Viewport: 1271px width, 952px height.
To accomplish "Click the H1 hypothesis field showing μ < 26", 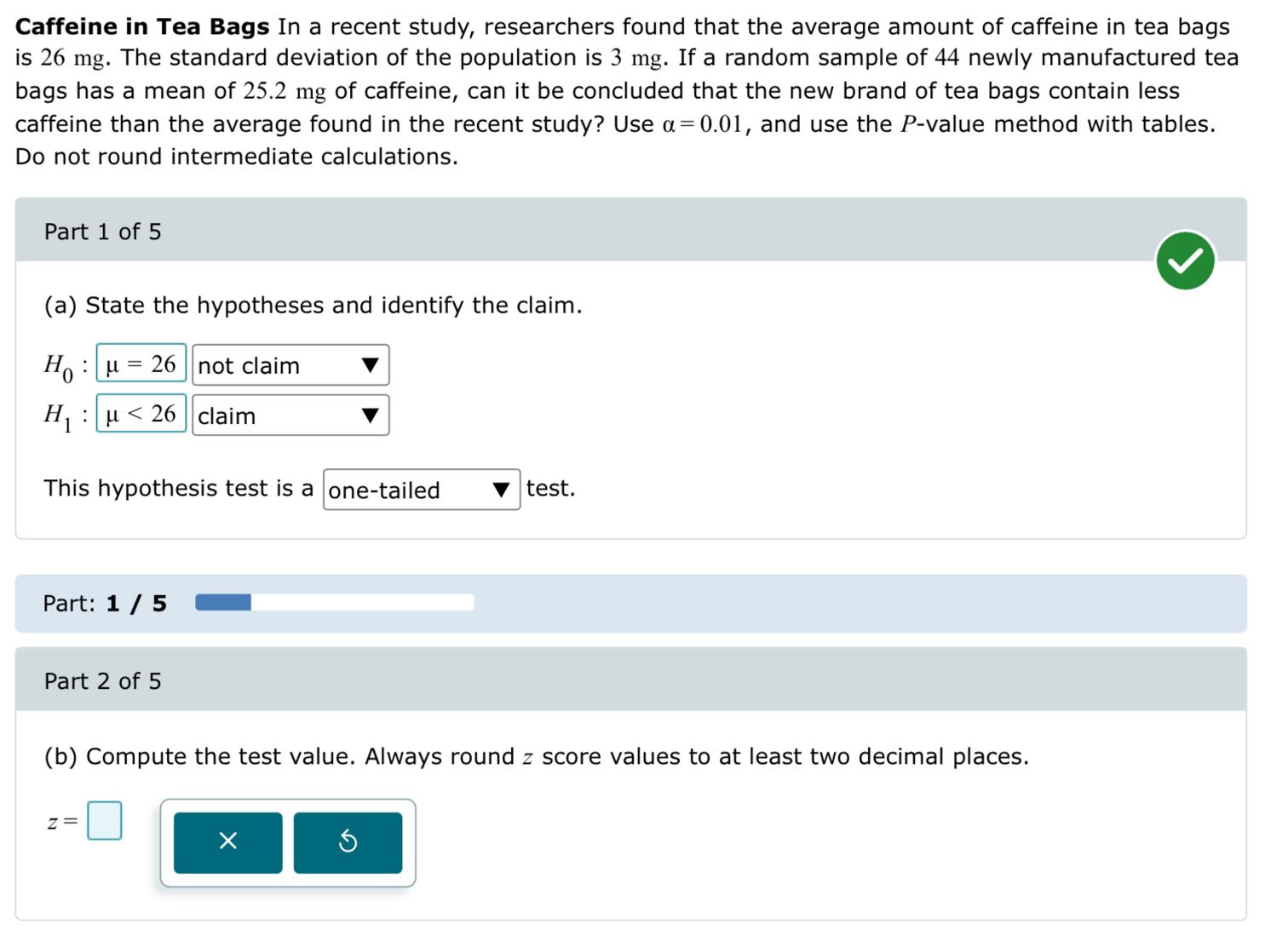I will click(x=141, y=413).
